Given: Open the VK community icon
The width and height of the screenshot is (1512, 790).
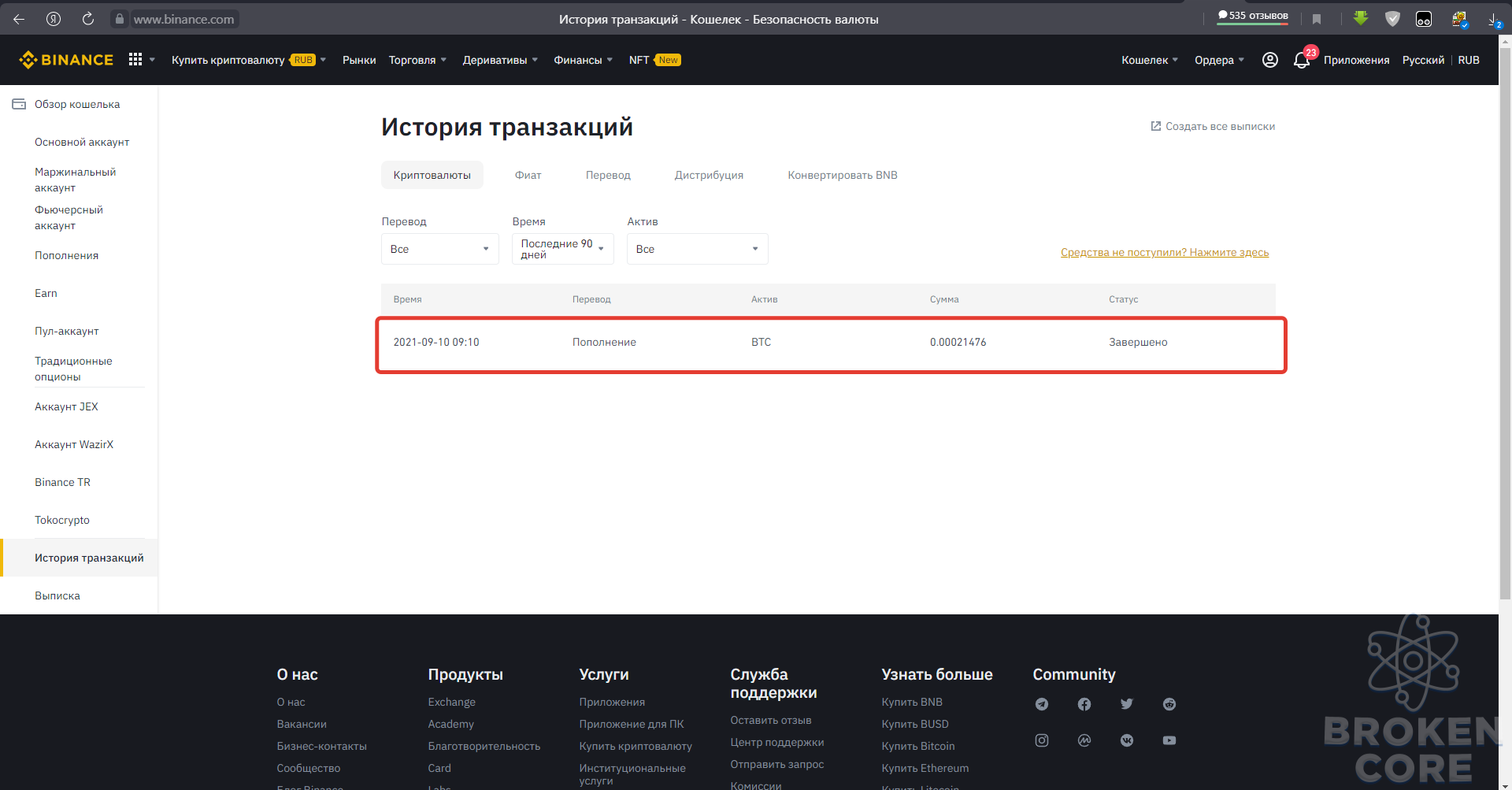Looking at the screenshot, I should click(1127, 740).
